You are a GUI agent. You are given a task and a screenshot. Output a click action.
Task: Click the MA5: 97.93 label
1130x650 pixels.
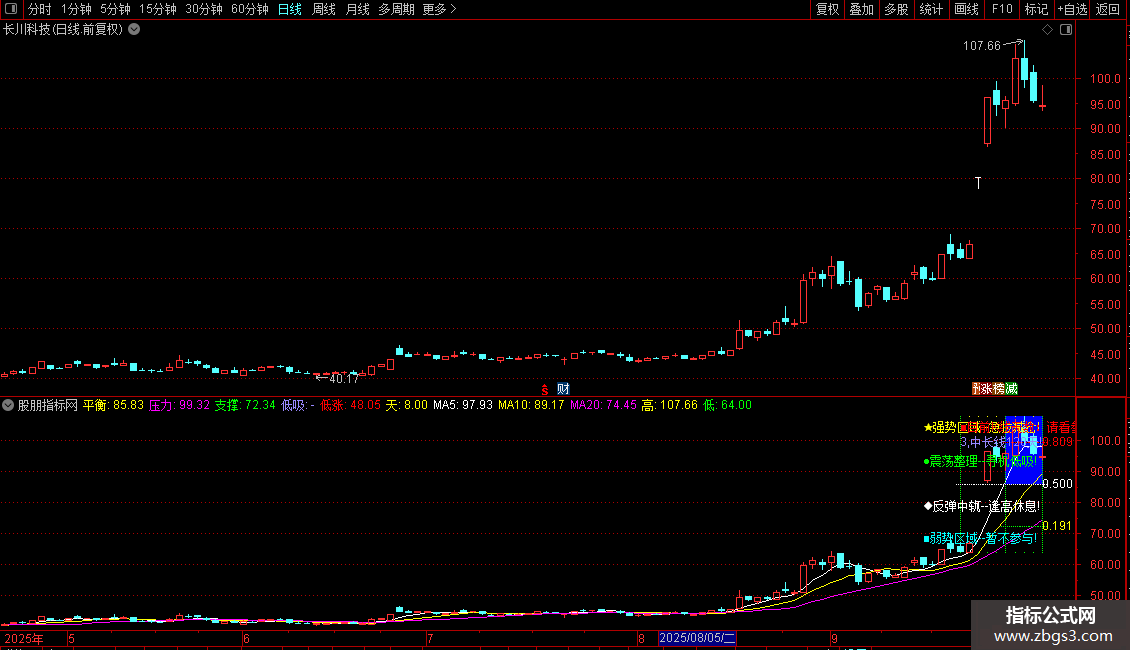pyautogui.click(x=463, y=405)
